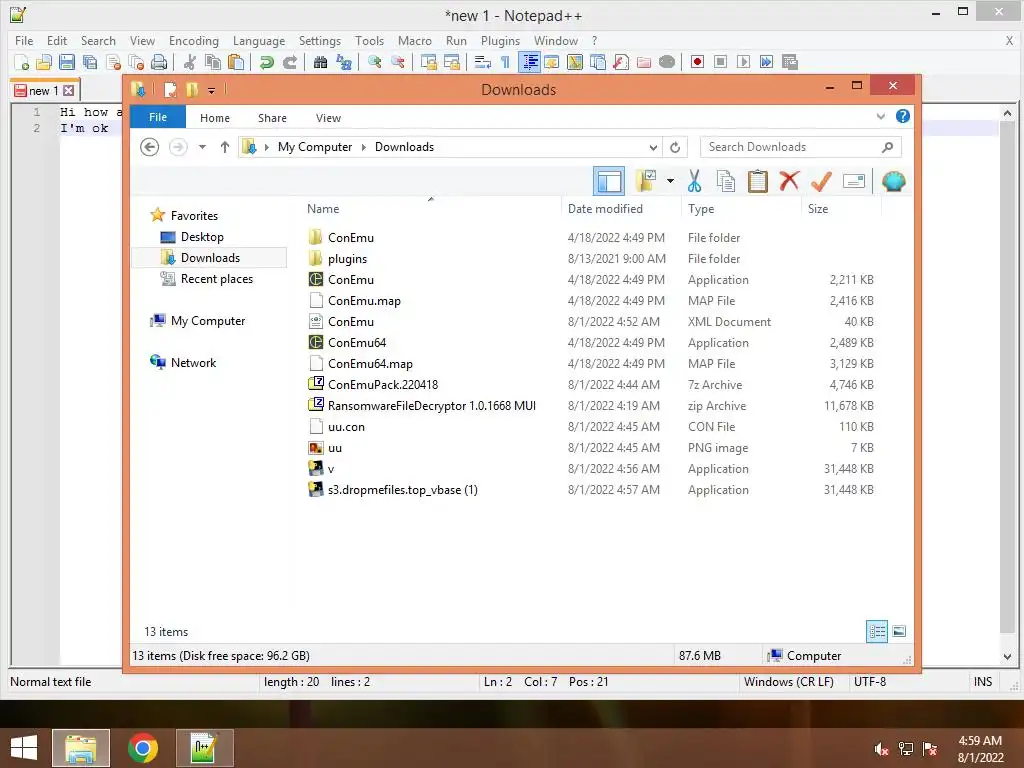Click the Print icon in Notepad++ toolbar
Image resolution: width=1024 pixels, height=768 pixels.
tap(159, 62)
